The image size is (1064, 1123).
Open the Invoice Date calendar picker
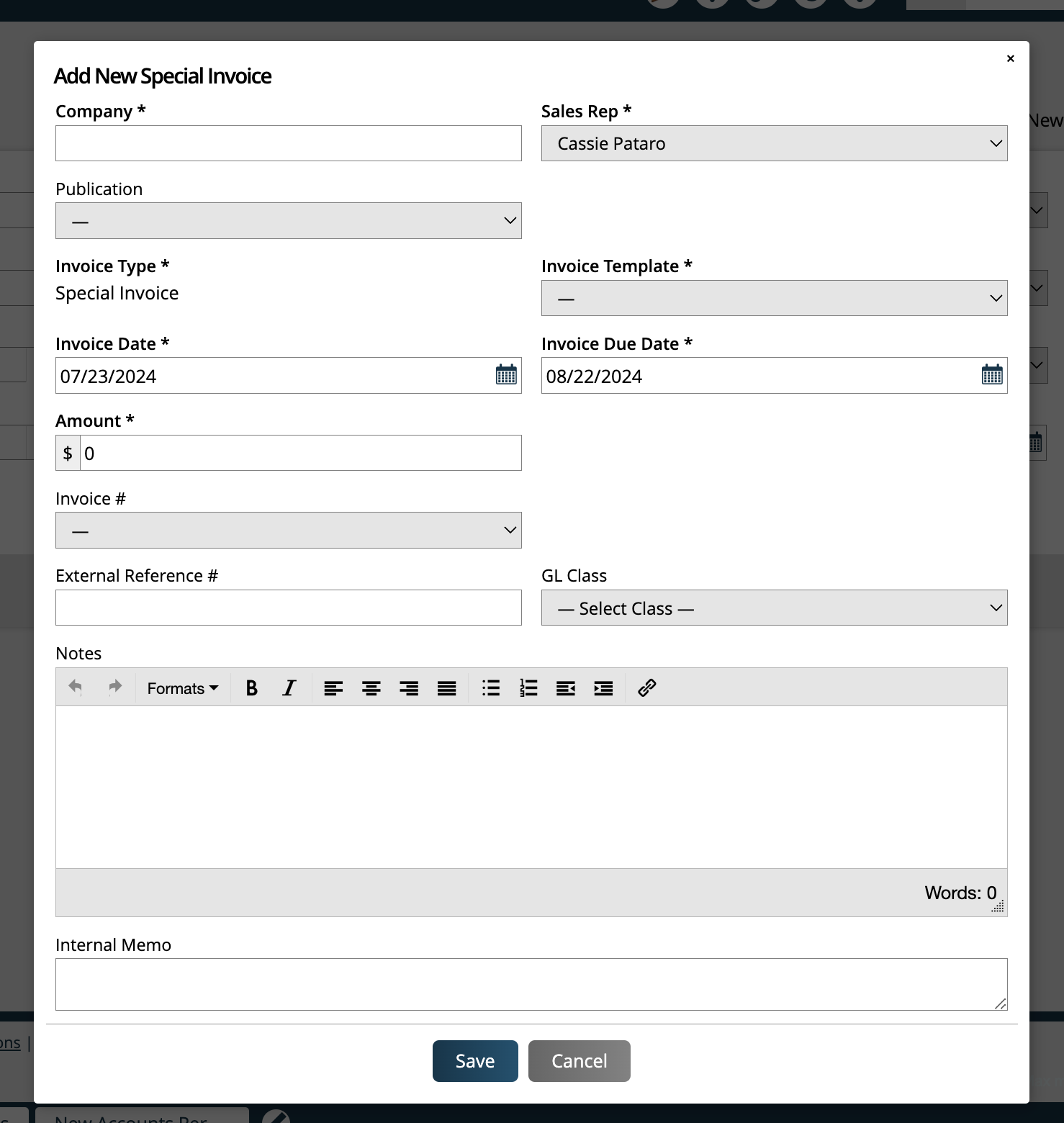(505, 374)
